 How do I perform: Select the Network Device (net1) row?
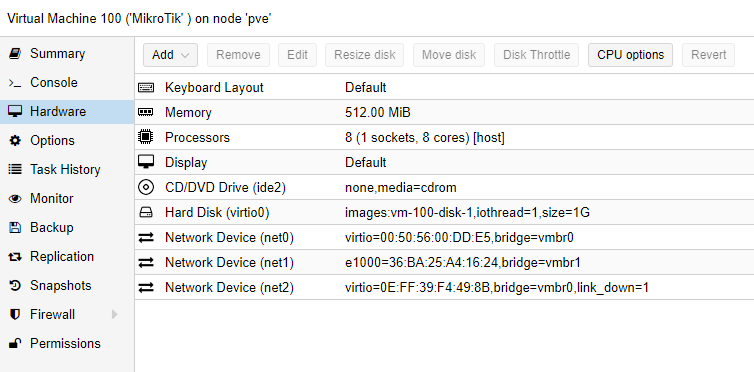[444, 262]
